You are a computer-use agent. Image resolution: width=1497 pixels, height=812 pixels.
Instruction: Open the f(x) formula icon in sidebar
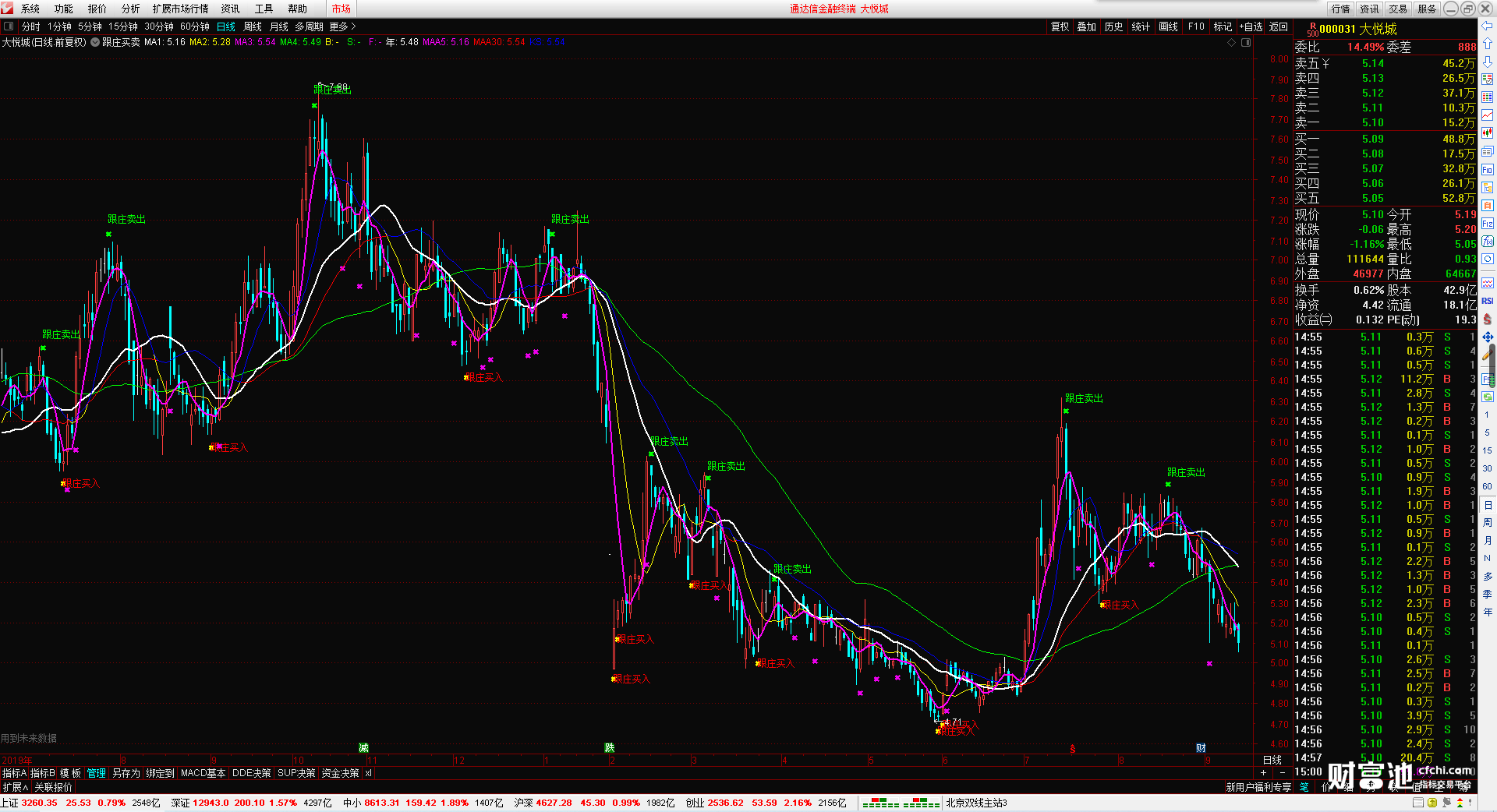[x=1488, y=242]
